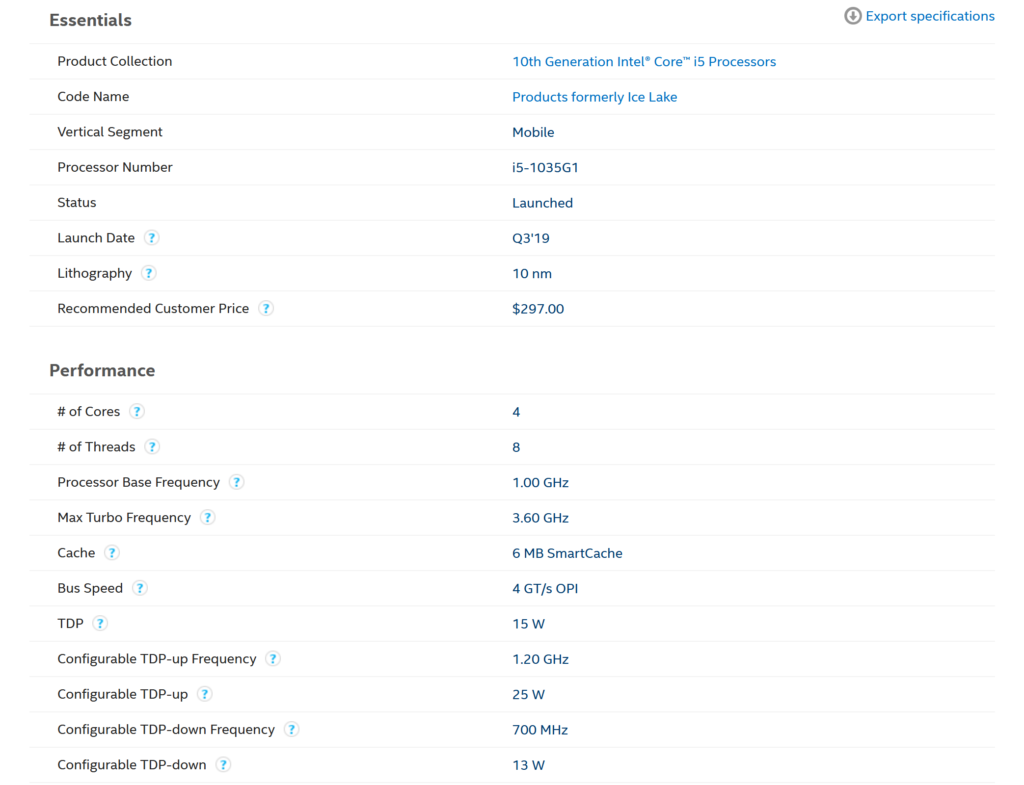Show help for Max Turbo Frequency
This screenshot has height=785, width=1024.
point(208,517)
